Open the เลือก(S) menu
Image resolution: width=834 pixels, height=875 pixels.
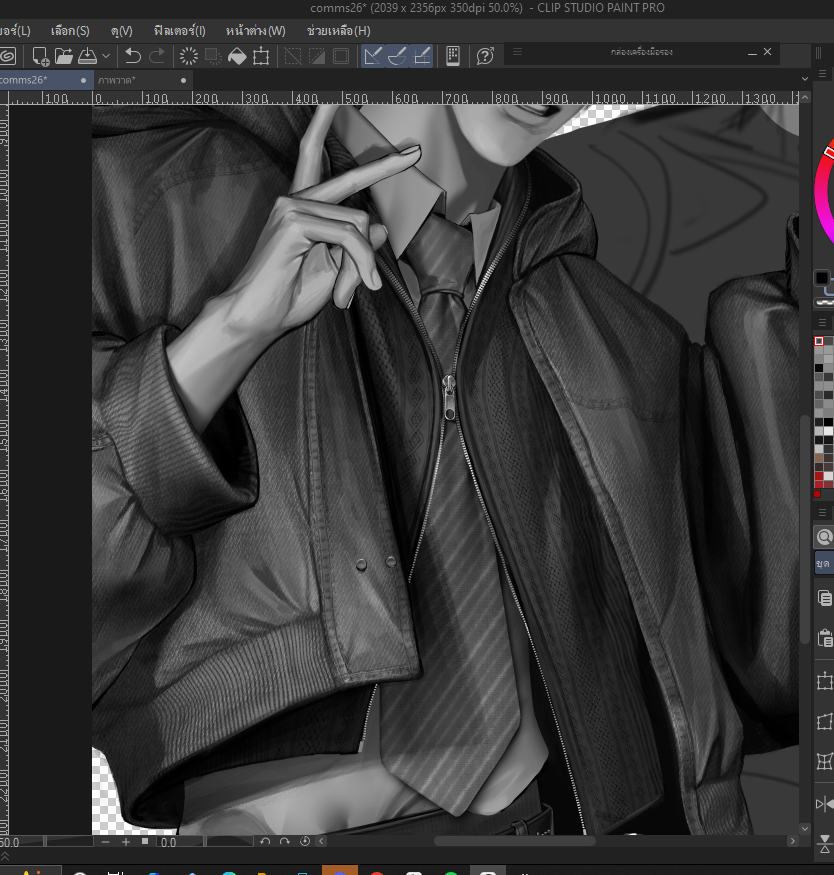pos(70,31)
